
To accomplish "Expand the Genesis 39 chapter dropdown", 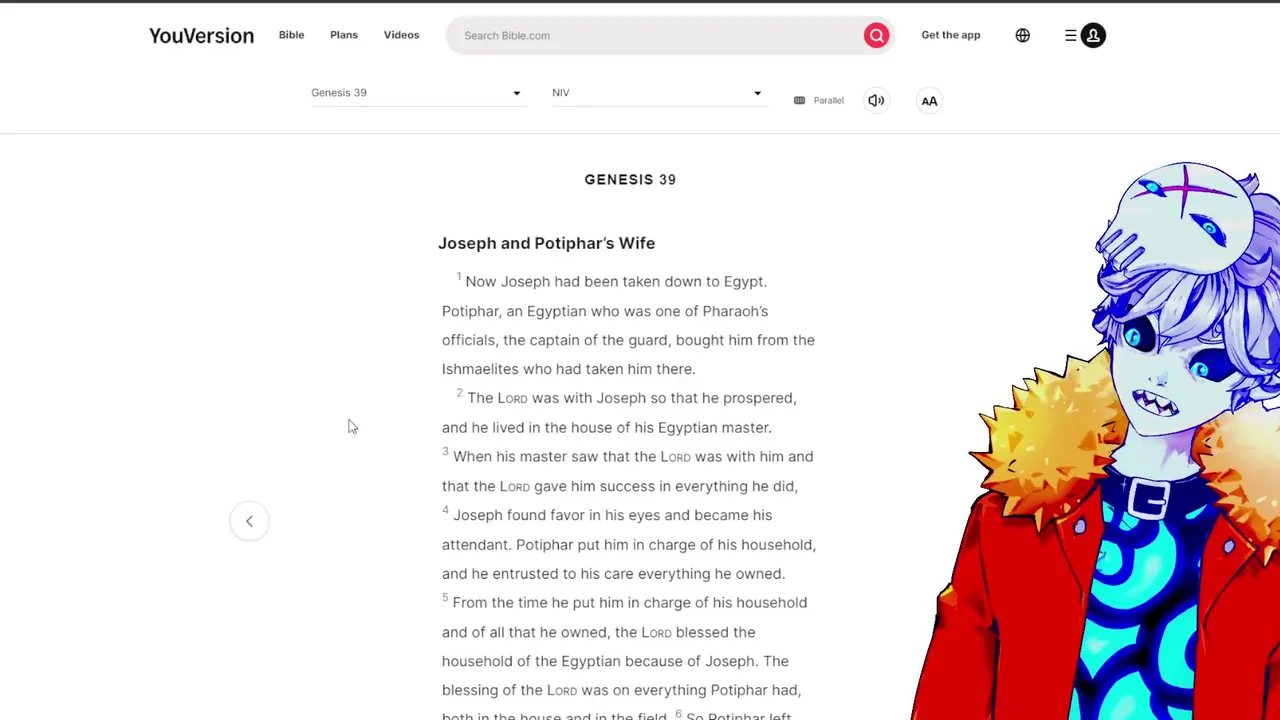I will pyautogui.click(x=417, y=93).
